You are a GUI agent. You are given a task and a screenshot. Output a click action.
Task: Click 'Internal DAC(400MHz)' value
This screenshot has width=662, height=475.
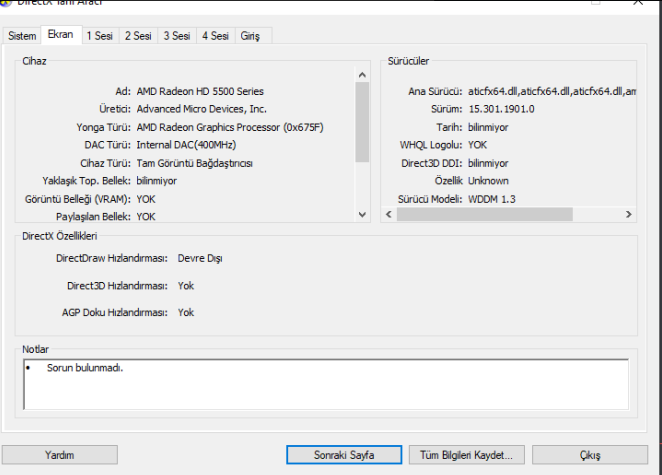click(186, 145)
